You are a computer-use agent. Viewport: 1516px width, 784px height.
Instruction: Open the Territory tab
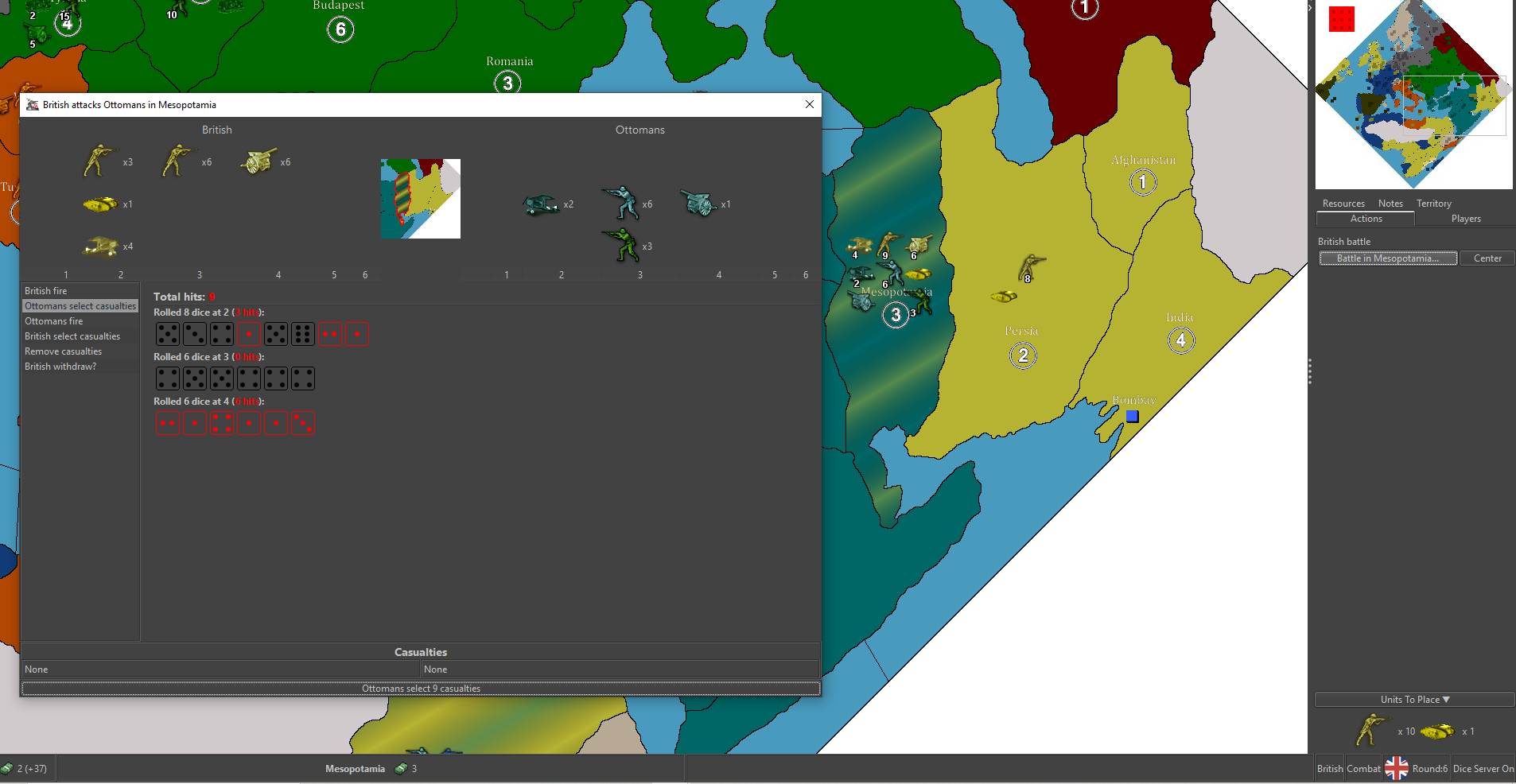(x=1433, y=204)
